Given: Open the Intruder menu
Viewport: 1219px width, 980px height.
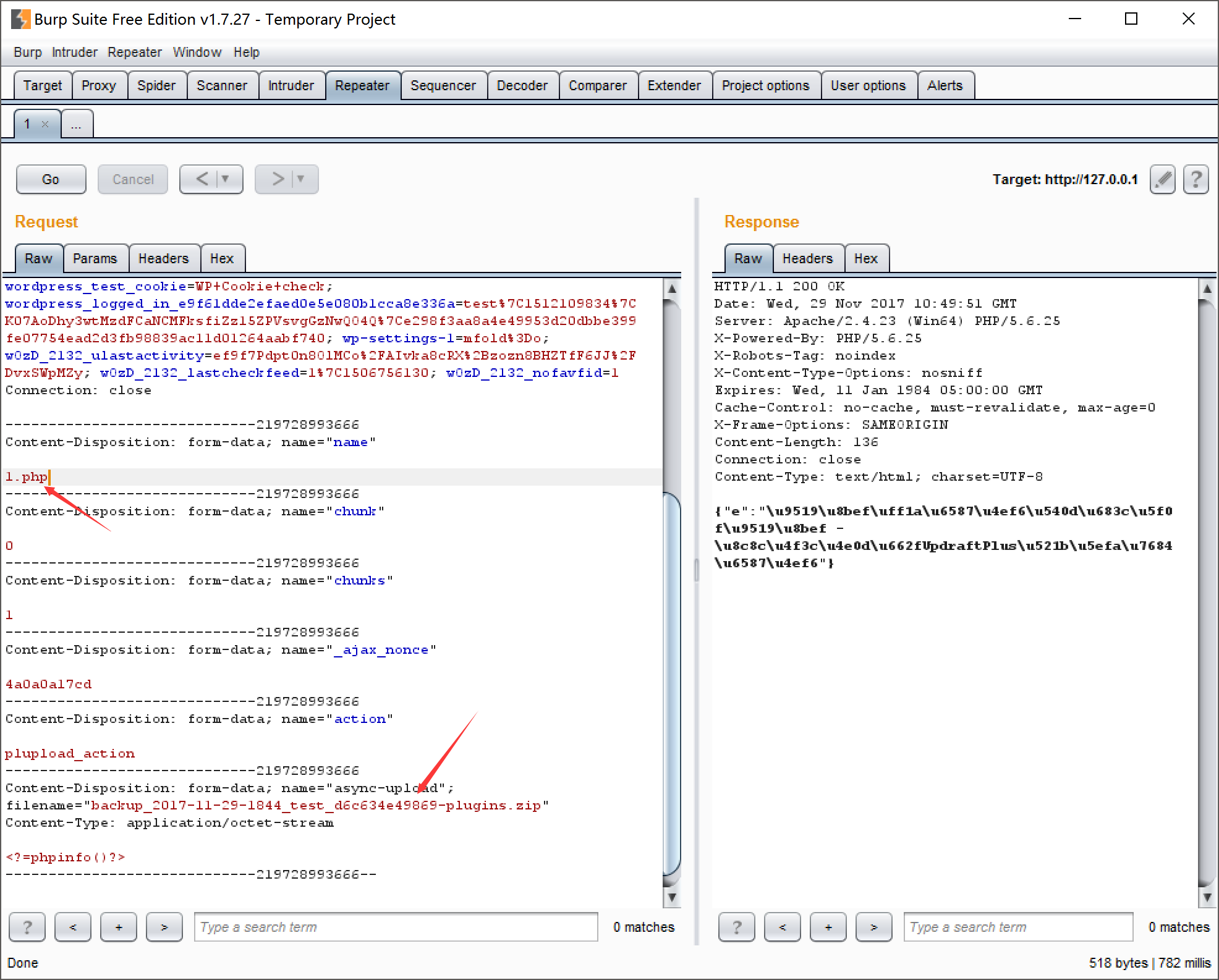Looking at the screenshot, I should (75, 53).
